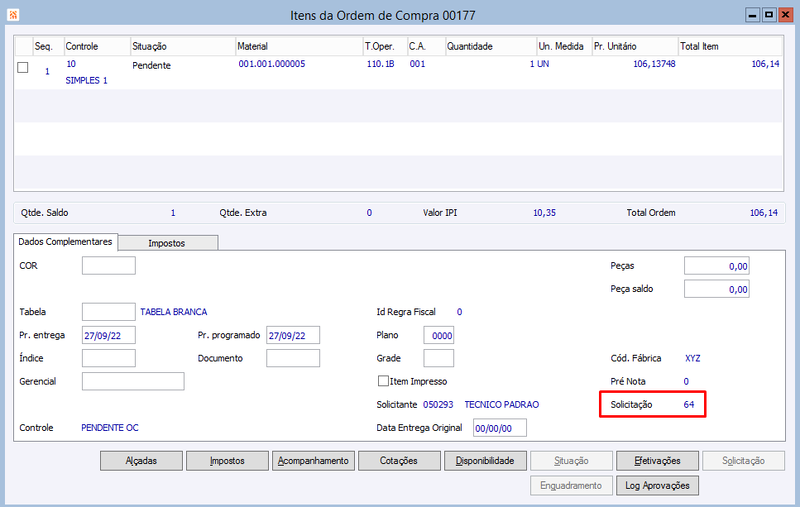
Task: Click the Plano field showing 0000
Action: tap(438, 335)
